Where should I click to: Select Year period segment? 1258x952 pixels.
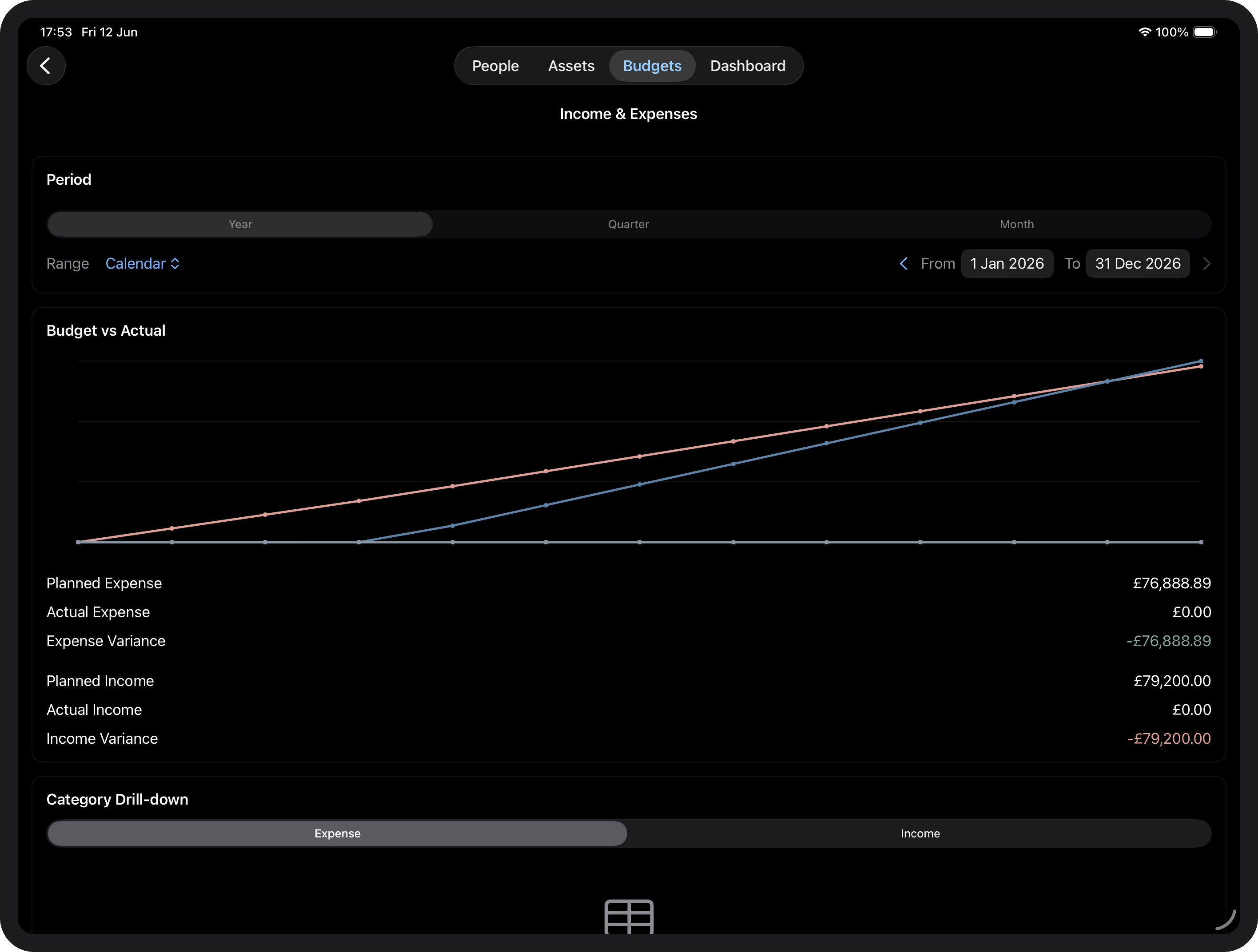tap(240, 225)
